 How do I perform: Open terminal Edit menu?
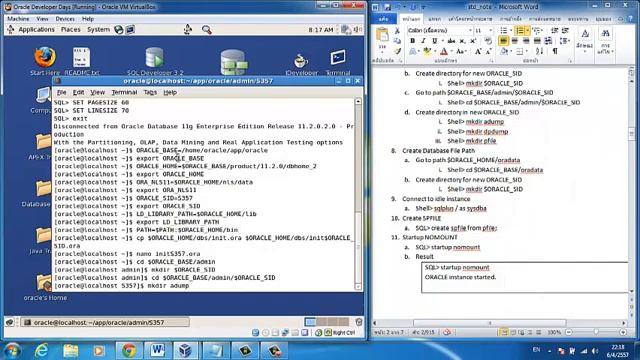(78, 92)
